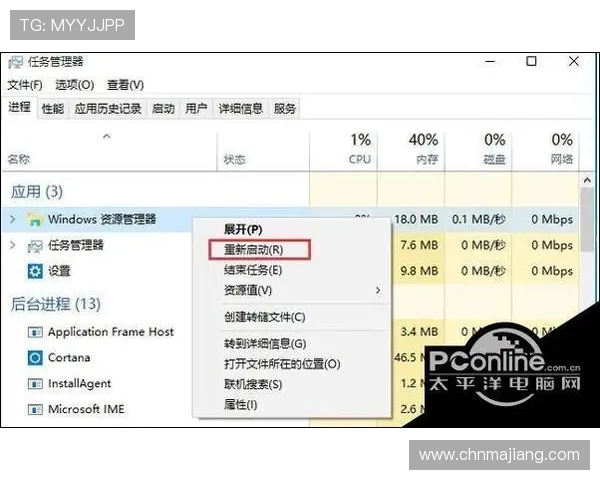Sort by the 状态 column header

235,159
